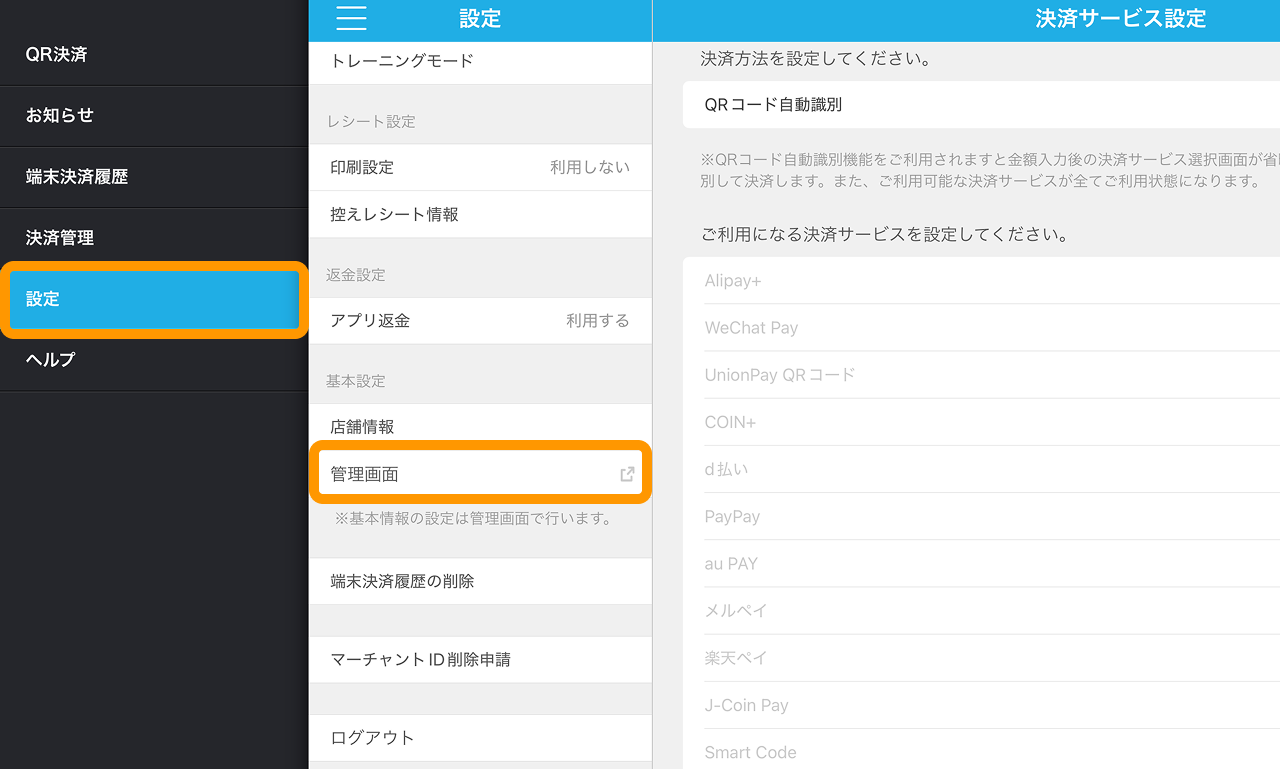Viewport: 1280px width, 769px height.
Task: Select the highlighted 設定 sidebar item
Action: (150, 299)
